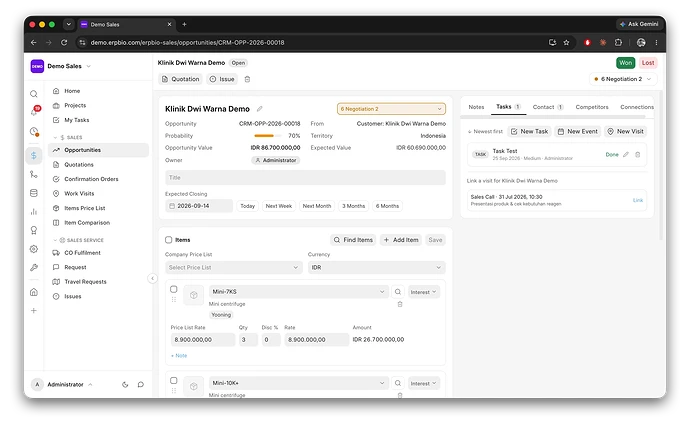Click the Add Item button
This screenshot has height=429, width=690.
(401, 240)
